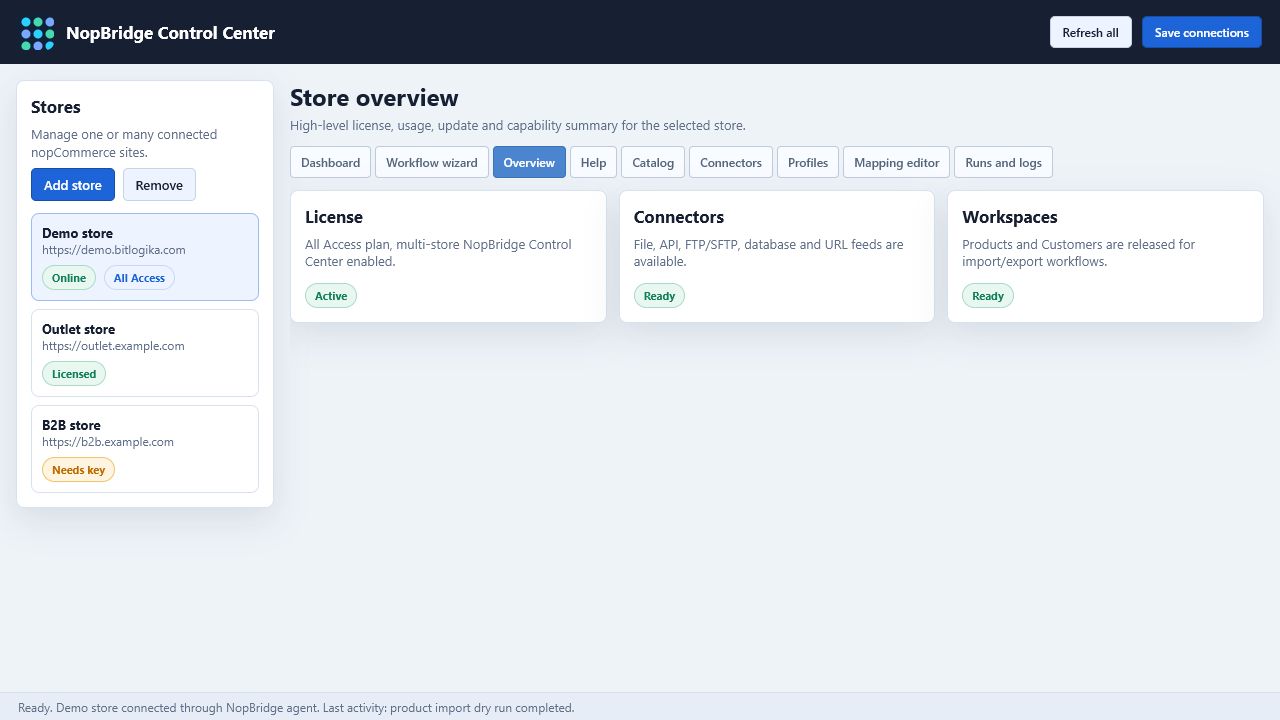This screenshot has width=1280, height=720.
Task: Click the Ready badge in Workspaces card
Action: pyautogui.click(x=988, y=296)
